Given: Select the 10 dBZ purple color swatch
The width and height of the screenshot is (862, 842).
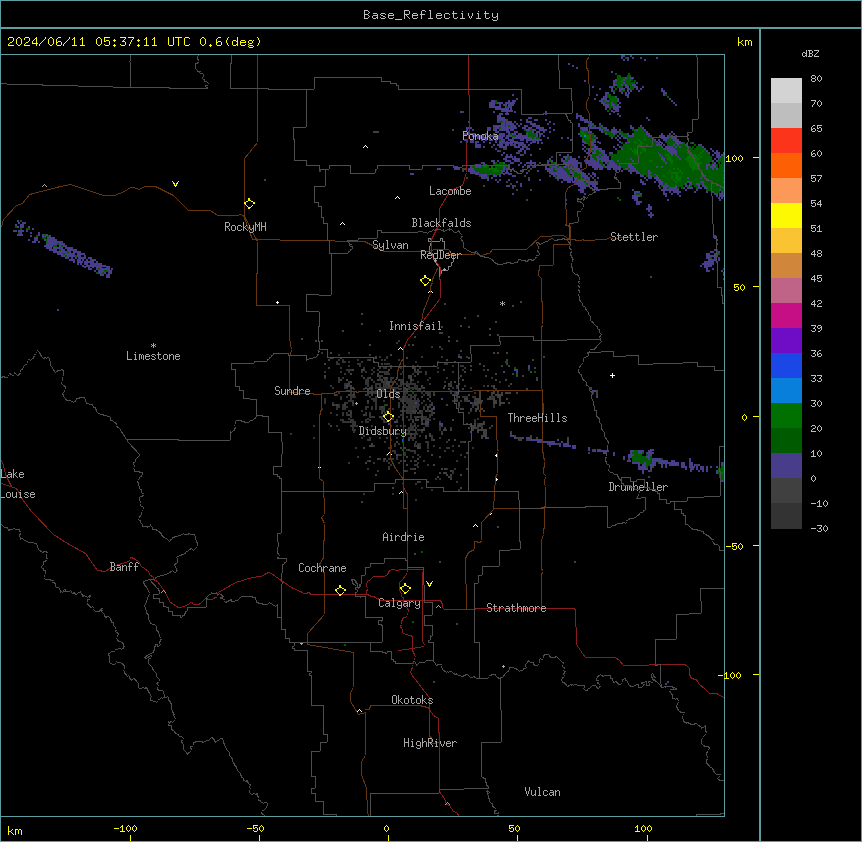Looking at the screenshot, I should 786,466.
